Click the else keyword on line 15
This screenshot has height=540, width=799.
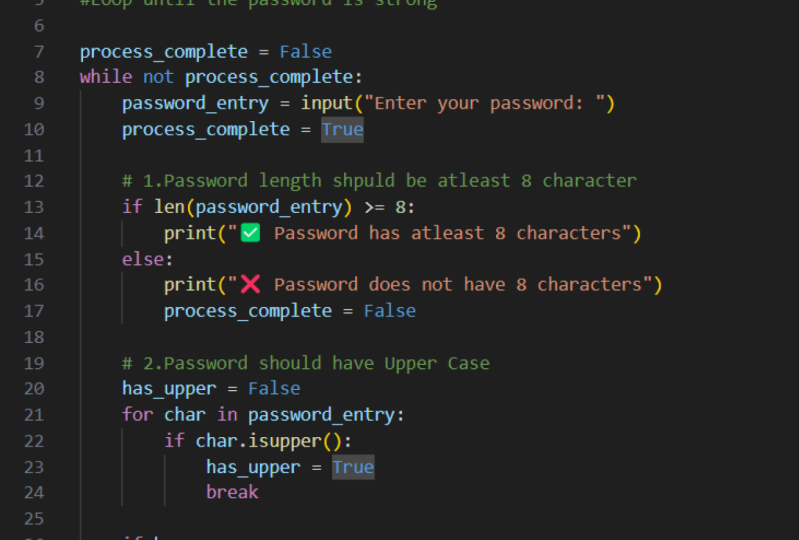[143, 259]
